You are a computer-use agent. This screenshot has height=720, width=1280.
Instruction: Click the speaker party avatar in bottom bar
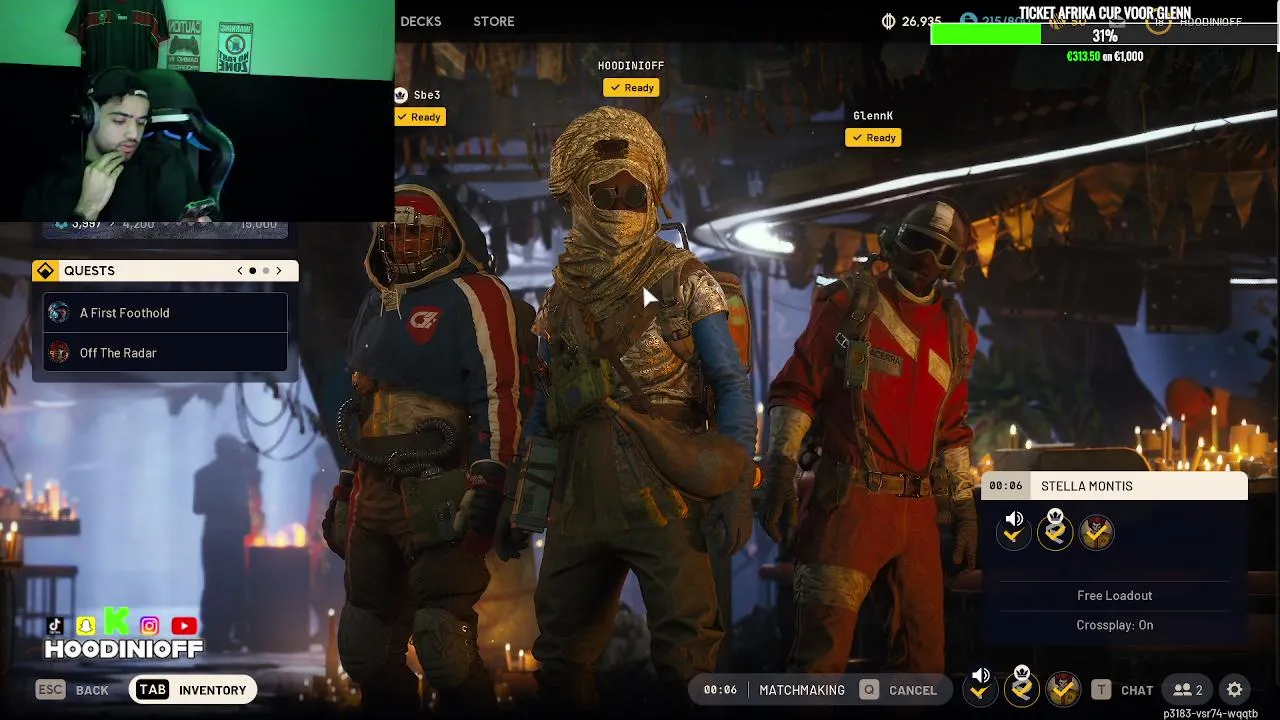pos(980,689)
